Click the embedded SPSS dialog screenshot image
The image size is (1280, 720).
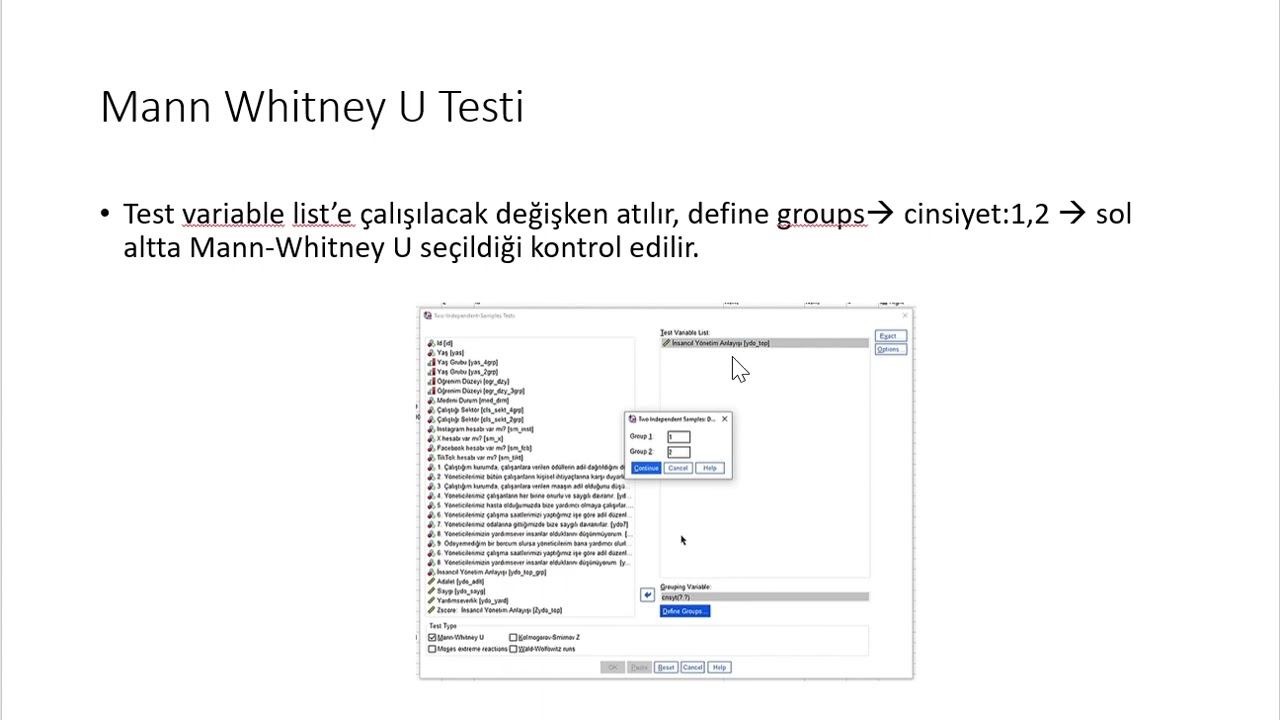click(665, 494)
